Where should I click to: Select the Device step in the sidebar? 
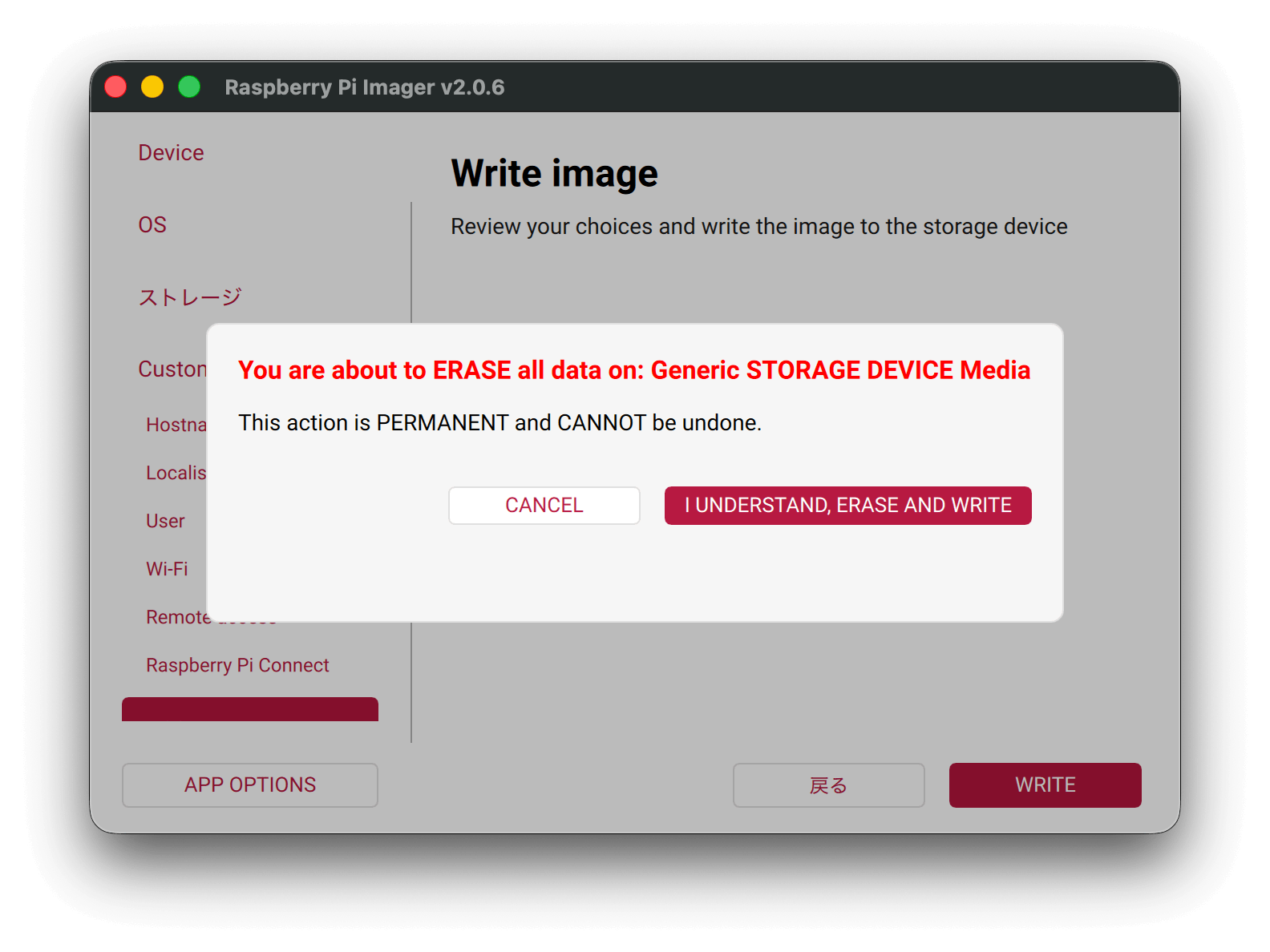pyautogui.click(x=171, y=153)
